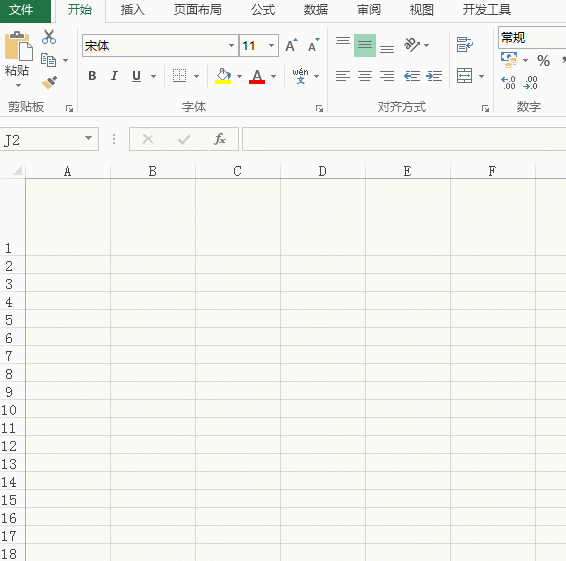Center text horizontally
The height and width of the screenshot is (561, 566).
(365, 76)
